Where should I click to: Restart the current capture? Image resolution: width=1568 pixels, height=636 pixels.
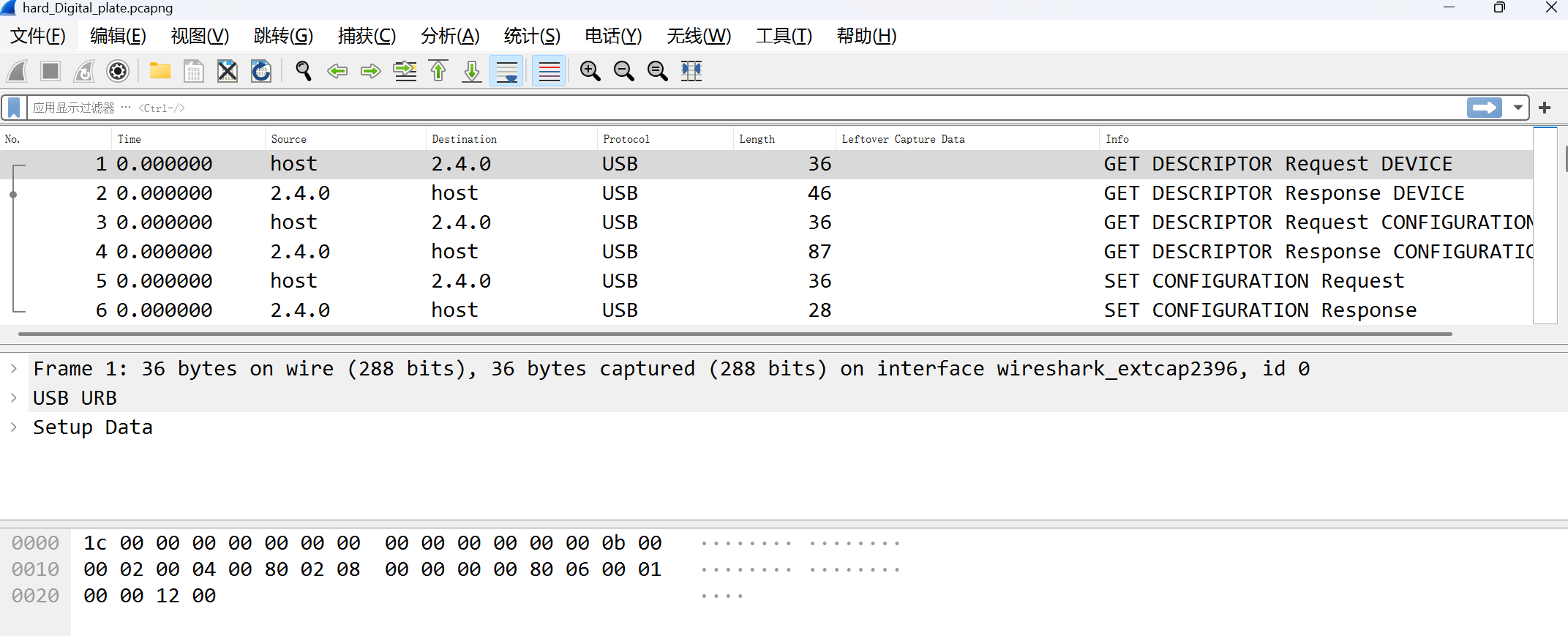click(x=84, y=71)
